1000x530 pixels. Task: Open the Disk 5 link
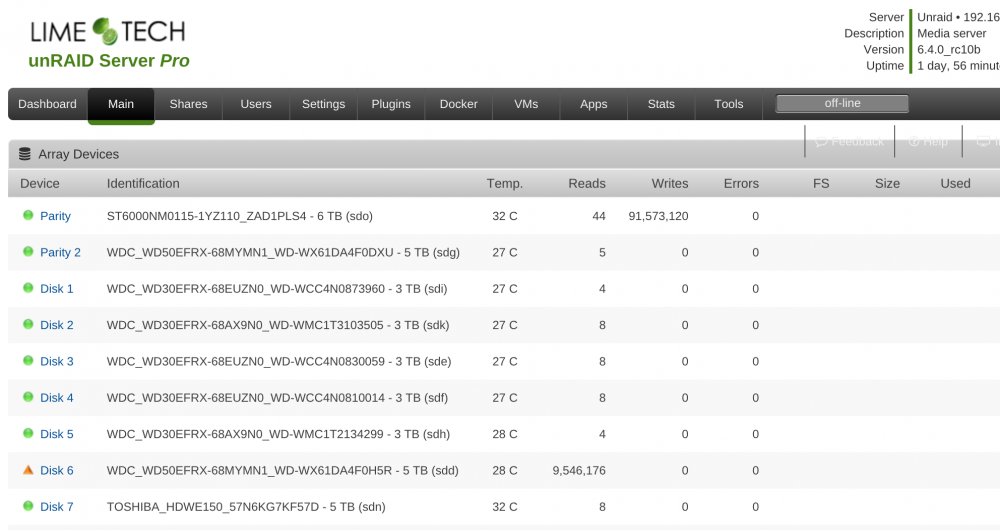57,434
